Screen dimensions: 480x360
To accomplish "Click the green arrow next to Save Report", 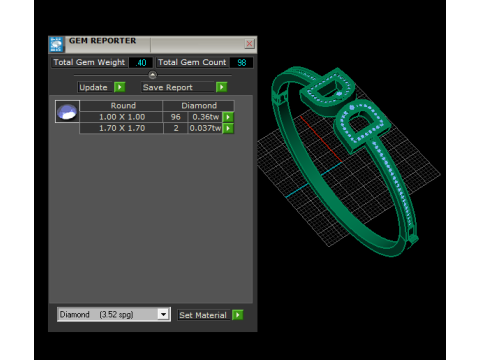I will click(x=221, y=87).
